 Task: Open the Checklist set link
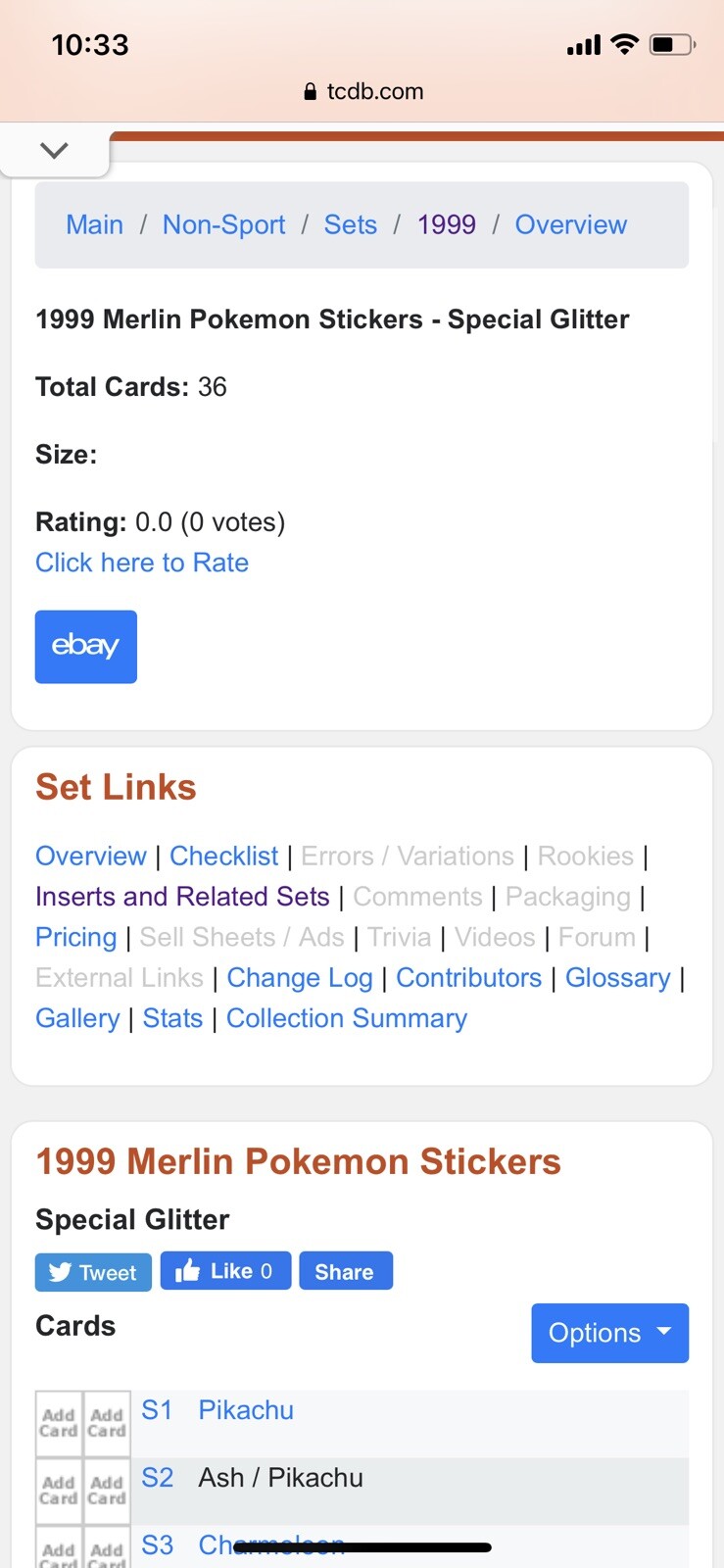pos(223,856)
